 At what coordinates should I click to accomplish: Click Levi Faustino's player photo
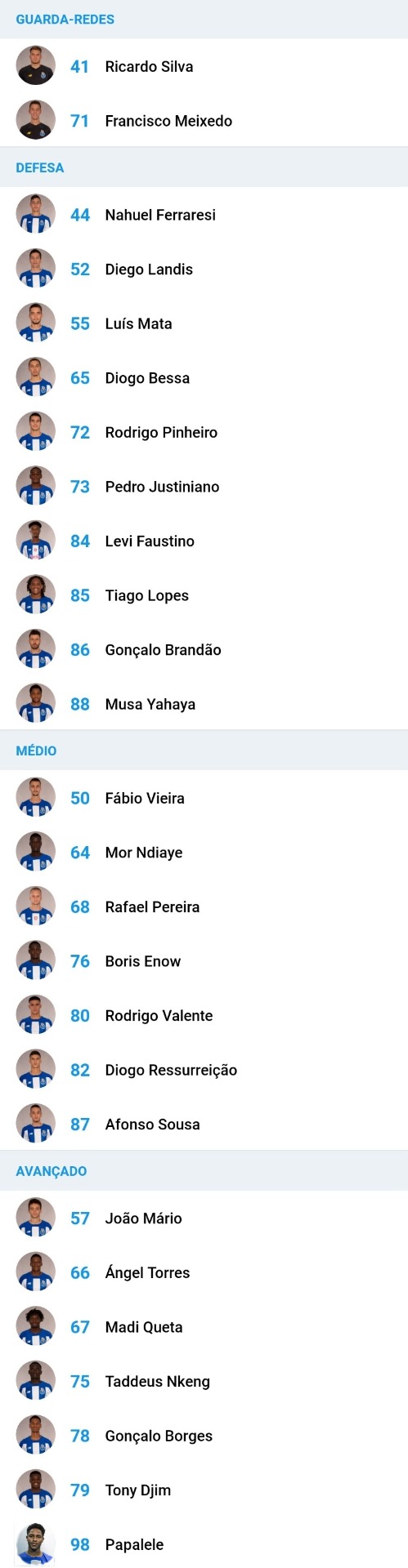click(35, 540)
